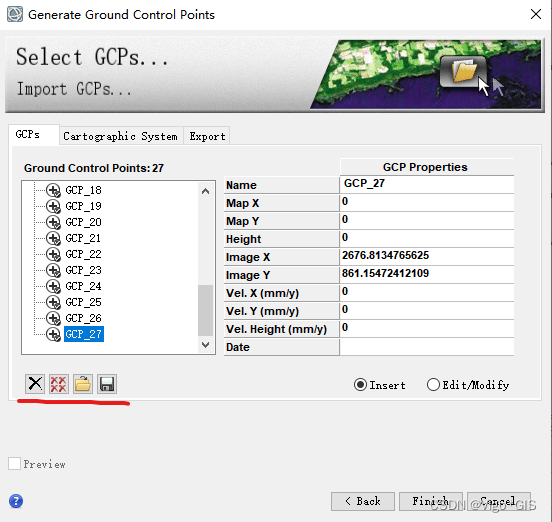This screenshot has height=522, width=552.
Task: Click the Vel. X (mm/y) value field
Action: coord(427,293)
